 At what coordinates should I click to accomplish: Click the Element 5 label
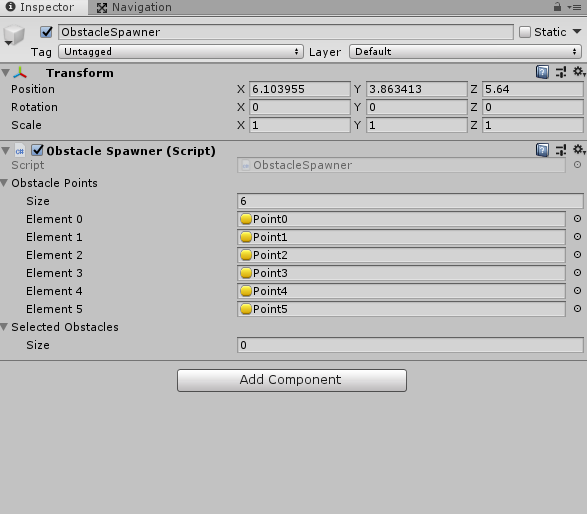coord(54,309)
